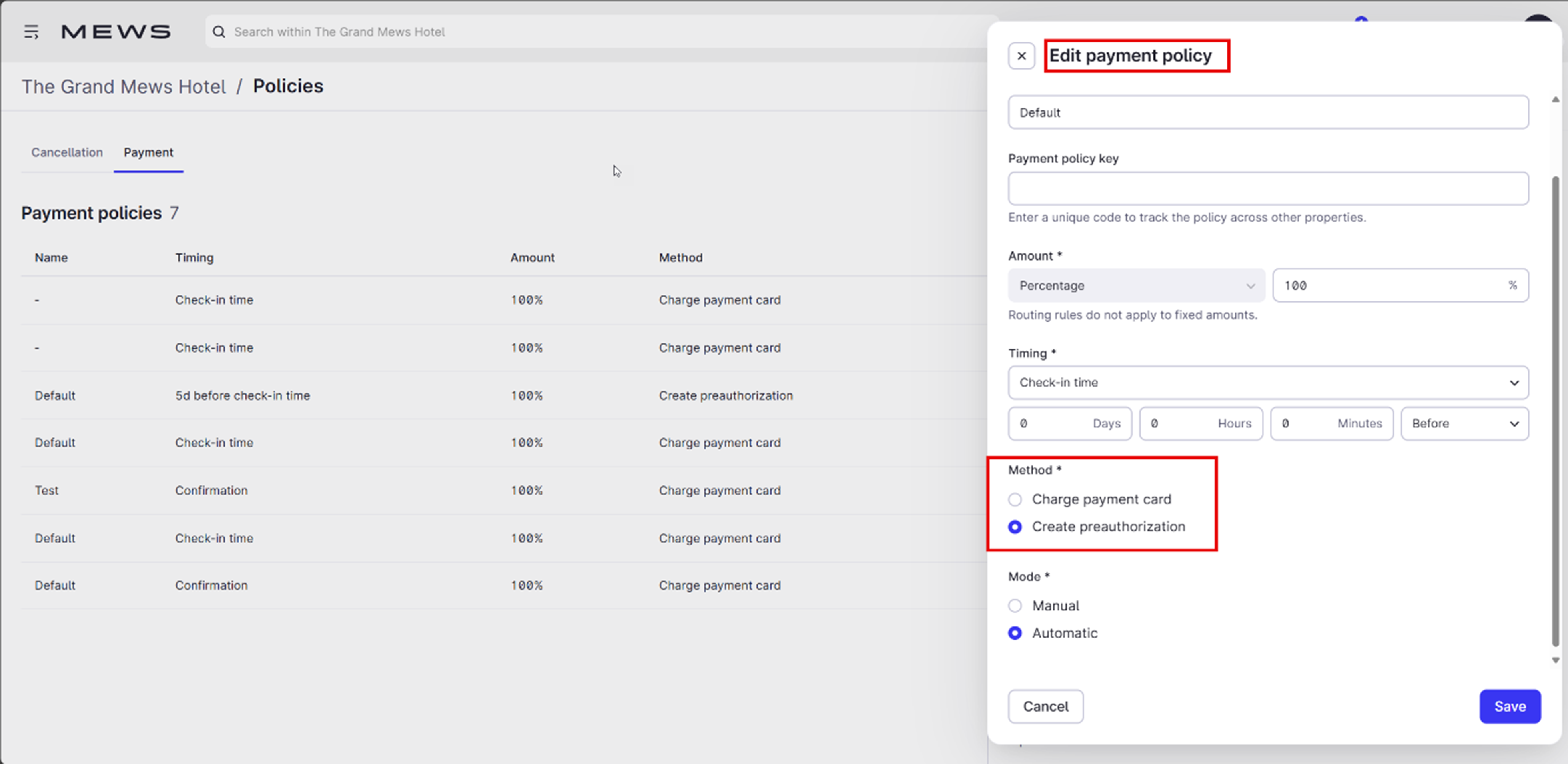
Task: Click the panel vertical scrollbar thumb
Action: pyautogui.click(x=1555, y=411)
